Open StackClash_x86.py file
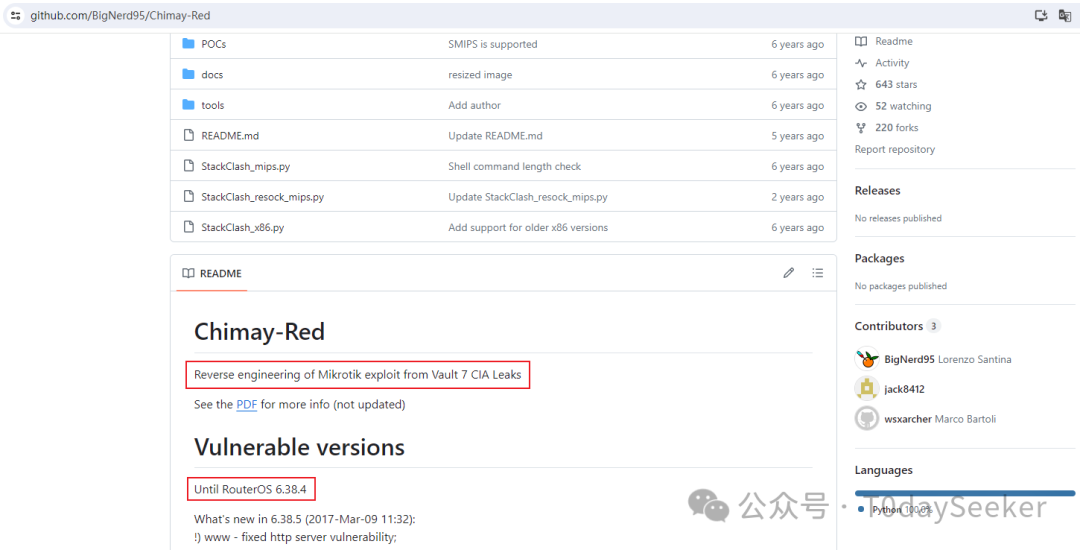This screenshot has height=550, width=1080. (242, 227)
